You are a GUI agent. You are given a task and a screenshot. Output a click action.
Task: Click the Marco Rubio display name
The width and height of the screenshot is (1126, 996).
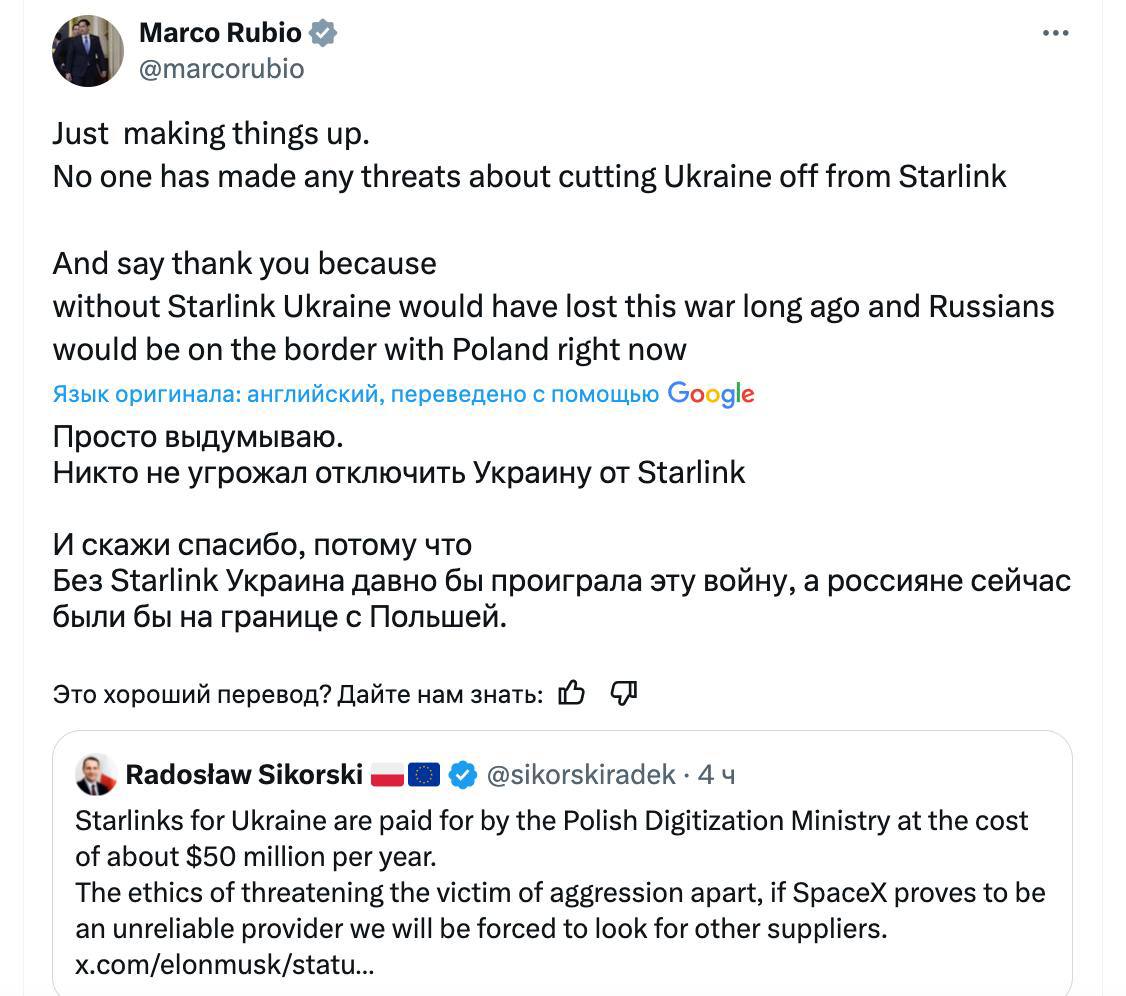(x=220, y=33)
